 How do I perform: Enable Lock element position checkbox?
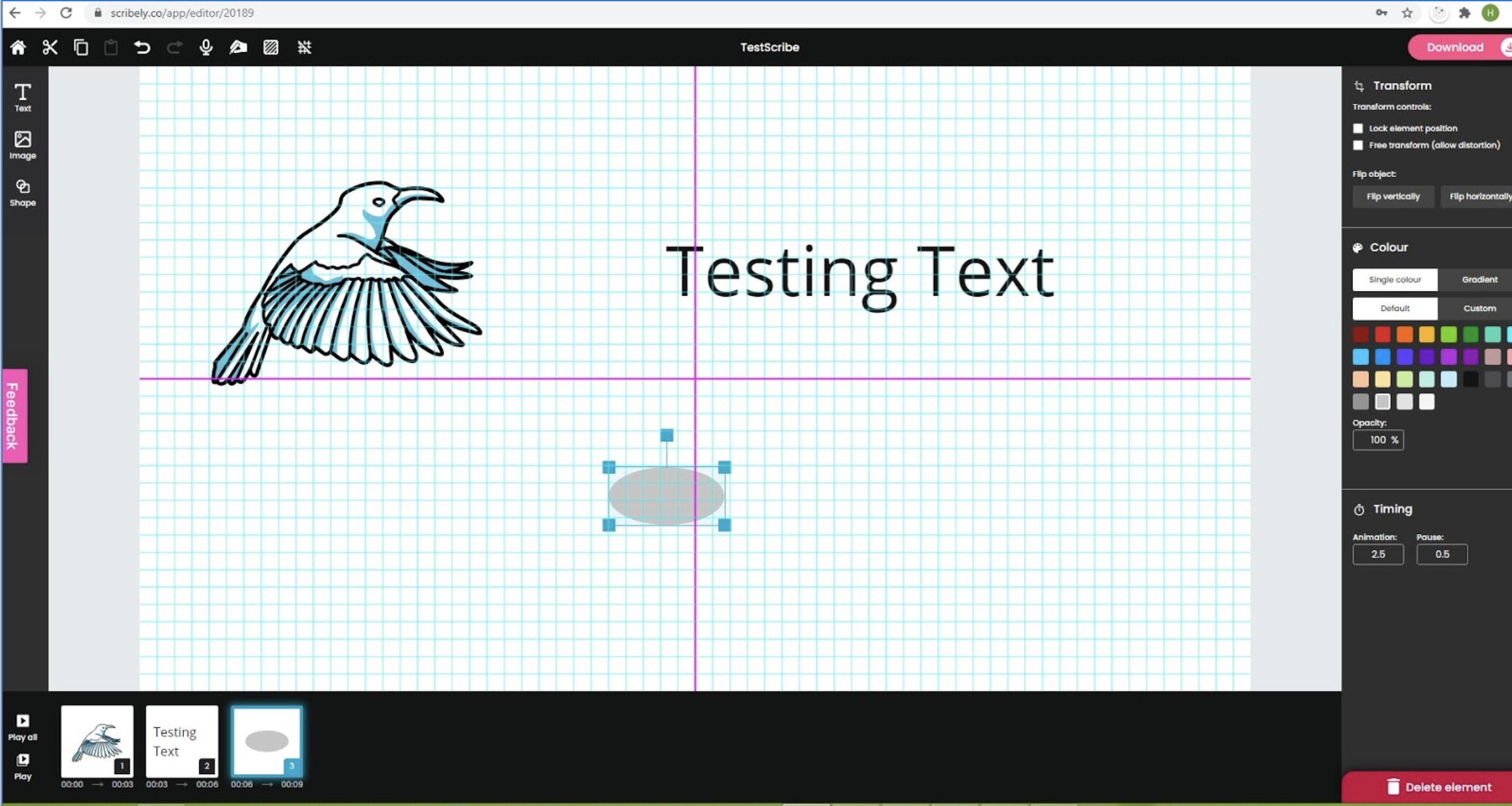(1358, 128)
